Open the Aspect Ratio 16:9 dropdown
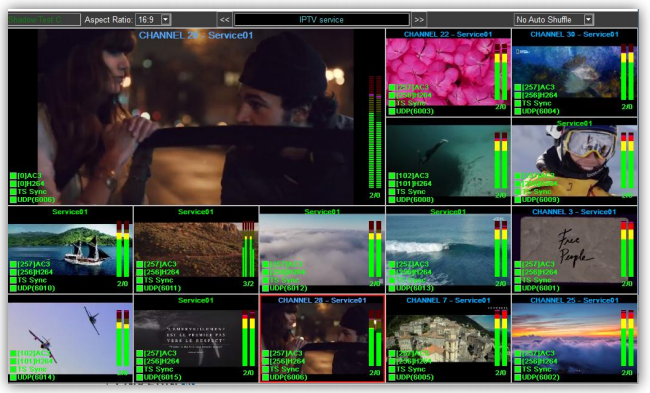 165,19
